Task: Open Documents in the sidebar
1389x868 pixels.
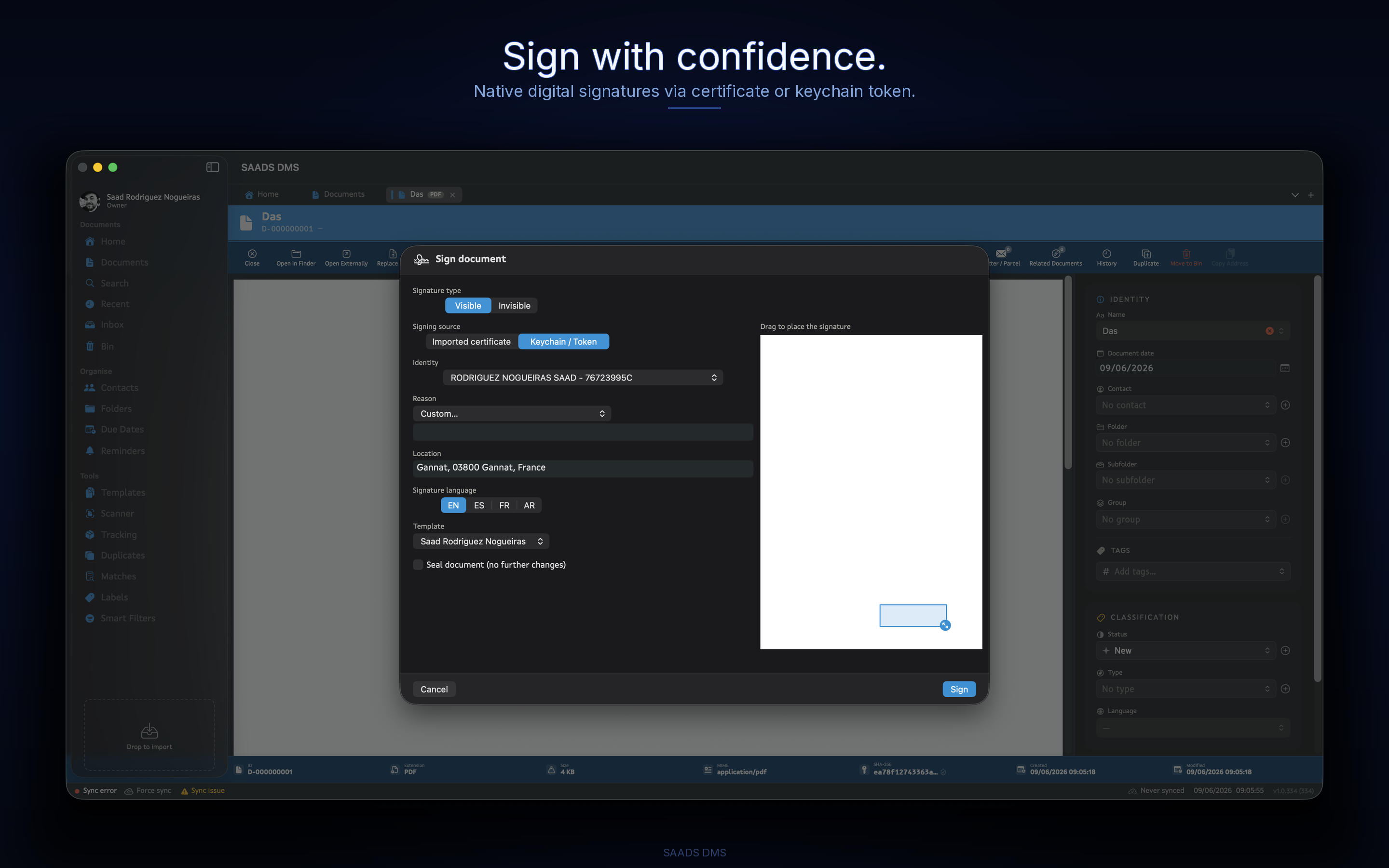Action: (117, 262)
